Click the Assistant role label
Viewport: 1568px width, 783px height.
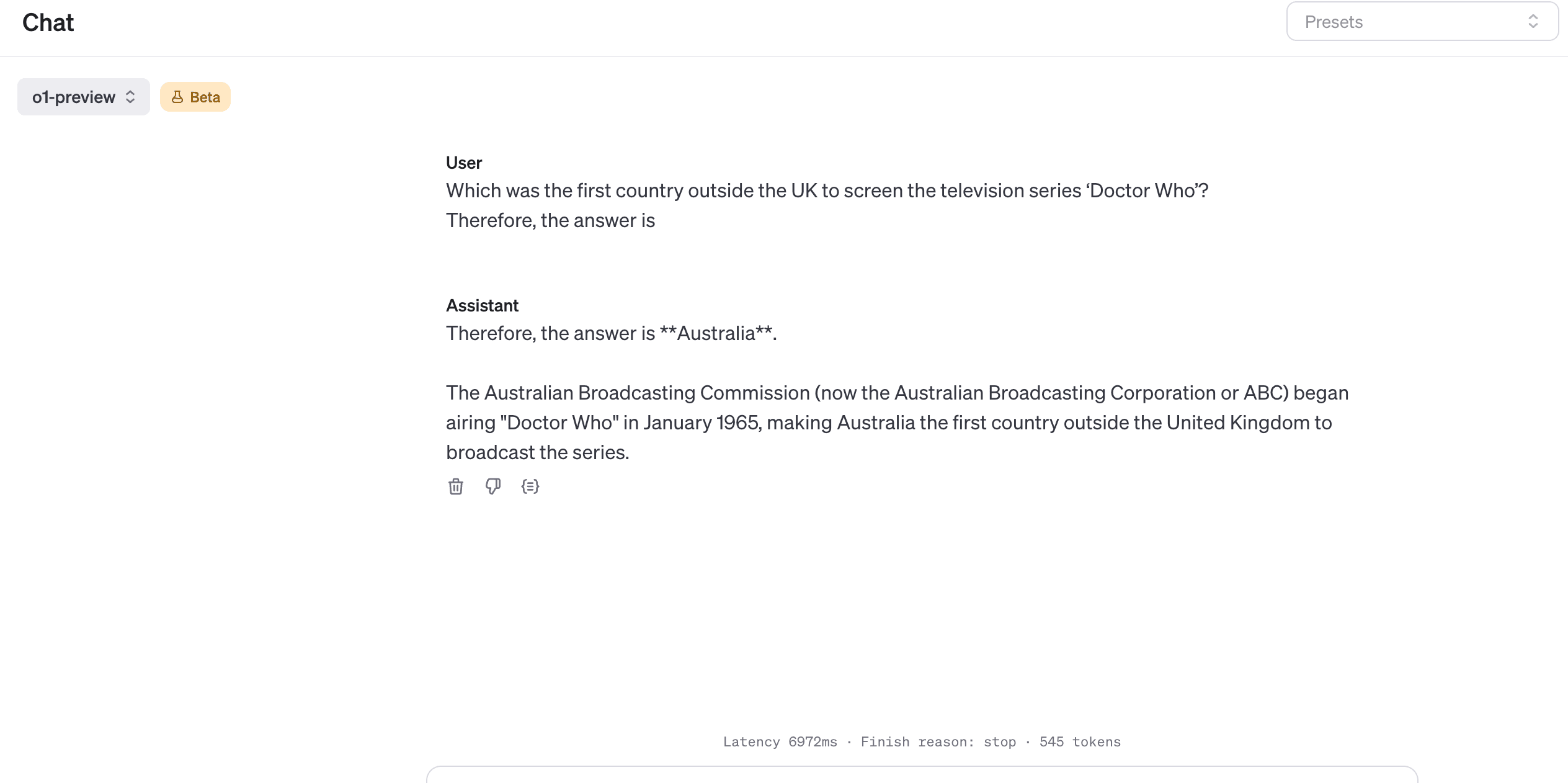point(482,305)
